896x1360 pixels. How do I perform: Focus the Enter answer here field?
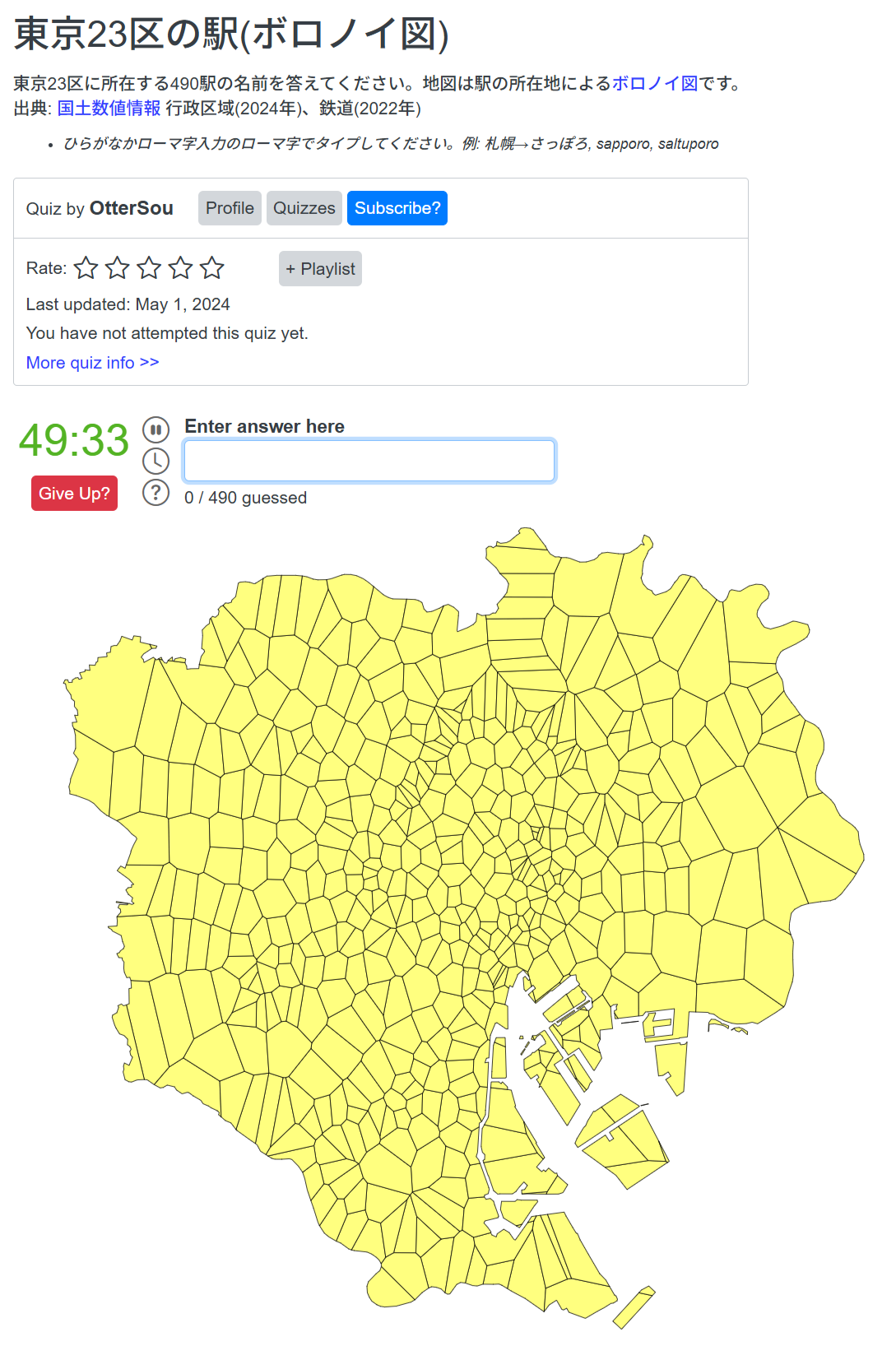[x=369, y=461]
